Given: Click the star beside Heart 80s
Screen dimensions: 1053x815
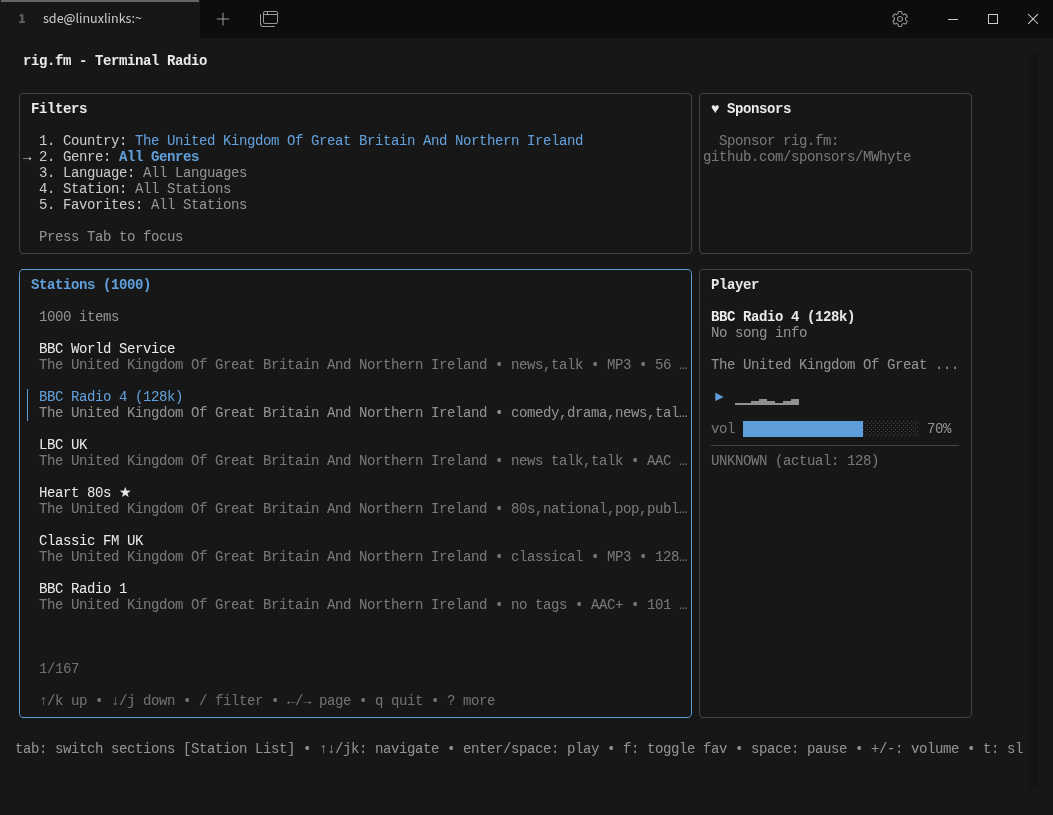Looking at the screenshot, I should [x=125, y=493].
